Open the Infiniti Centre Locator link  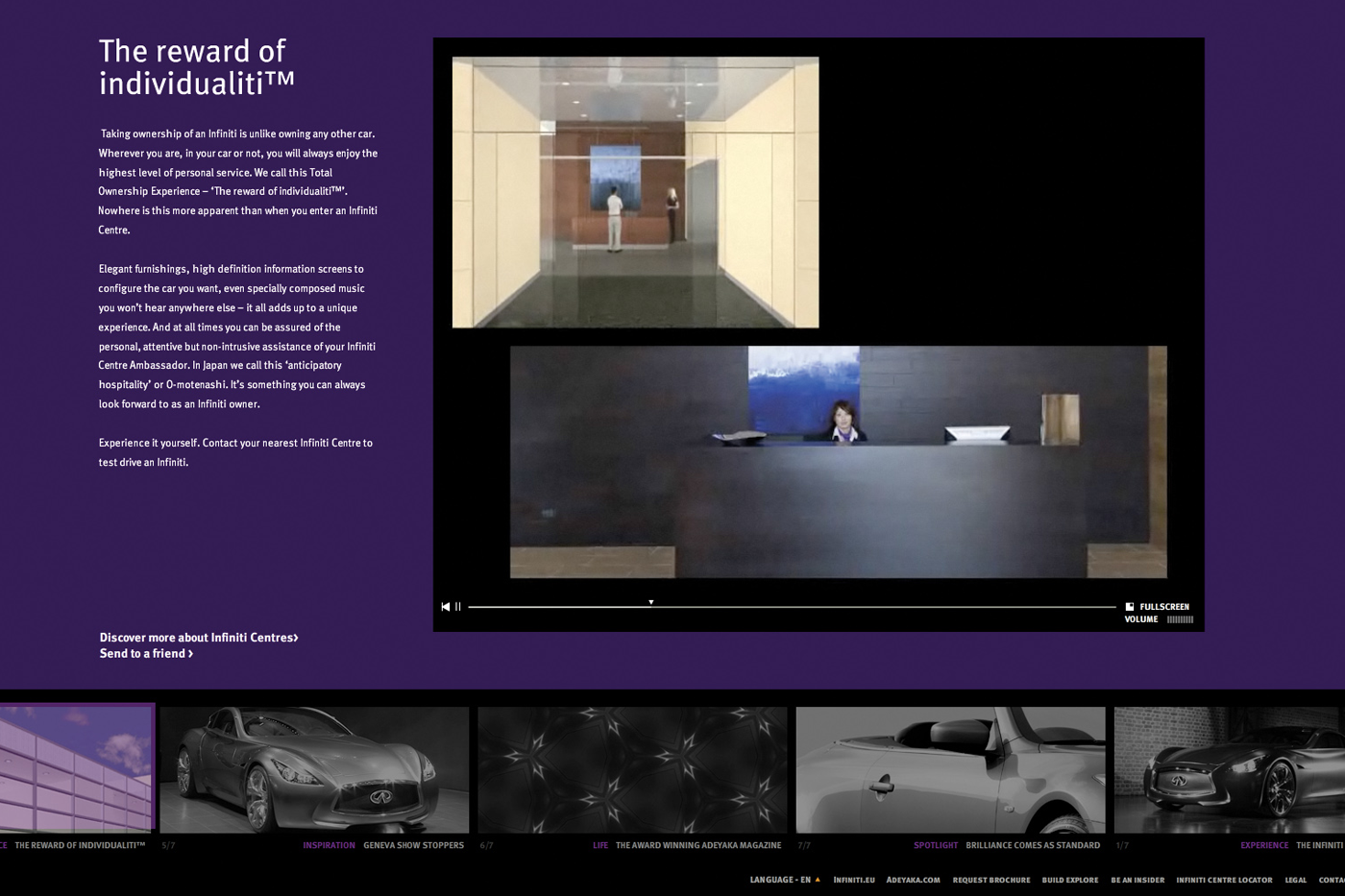coord(1224,880)
